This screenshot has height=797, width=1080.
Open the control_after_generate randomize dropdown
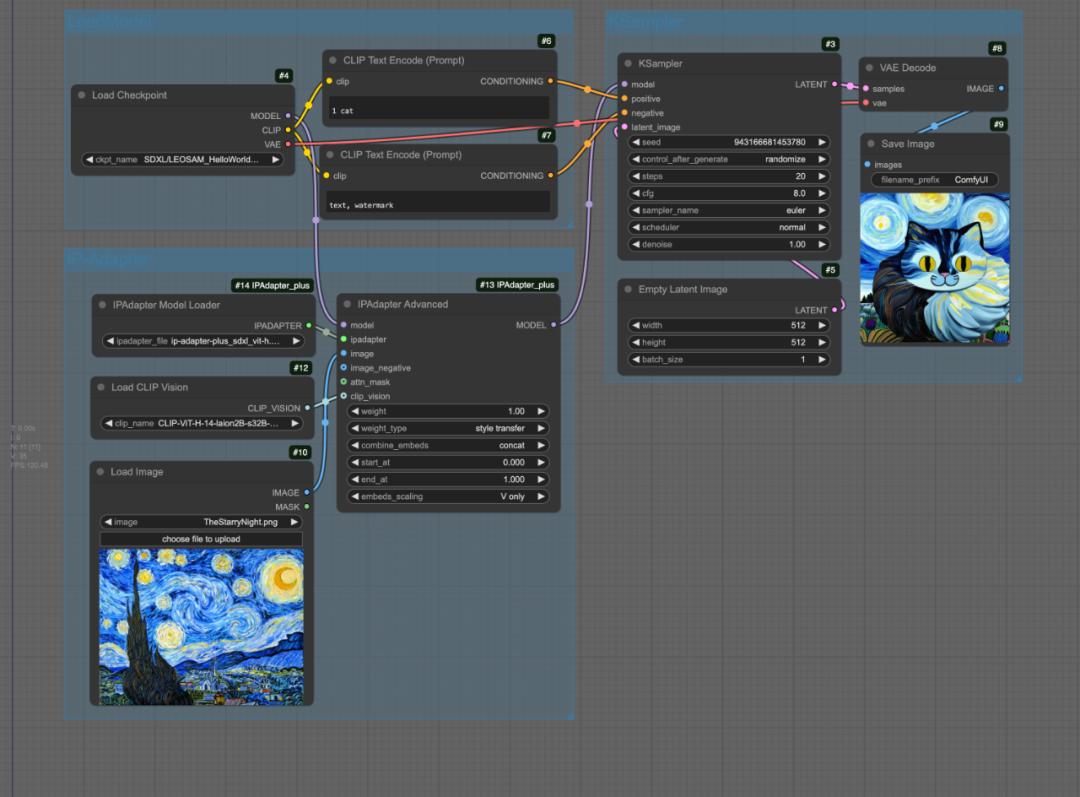tap(729, 159)
